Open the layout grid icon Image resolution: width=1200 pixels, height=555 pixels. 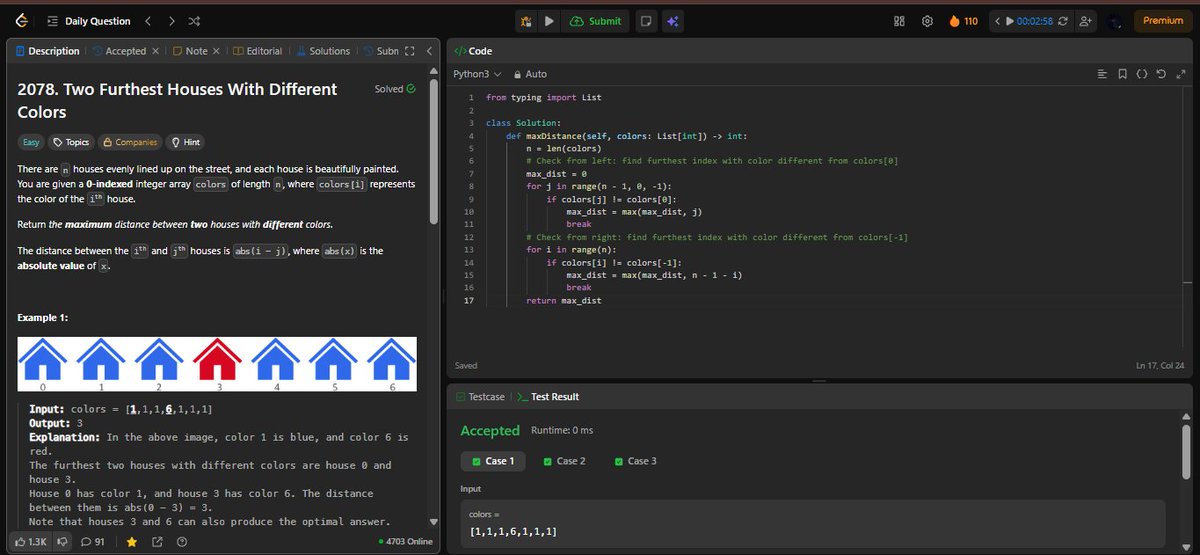pos(899,21)
